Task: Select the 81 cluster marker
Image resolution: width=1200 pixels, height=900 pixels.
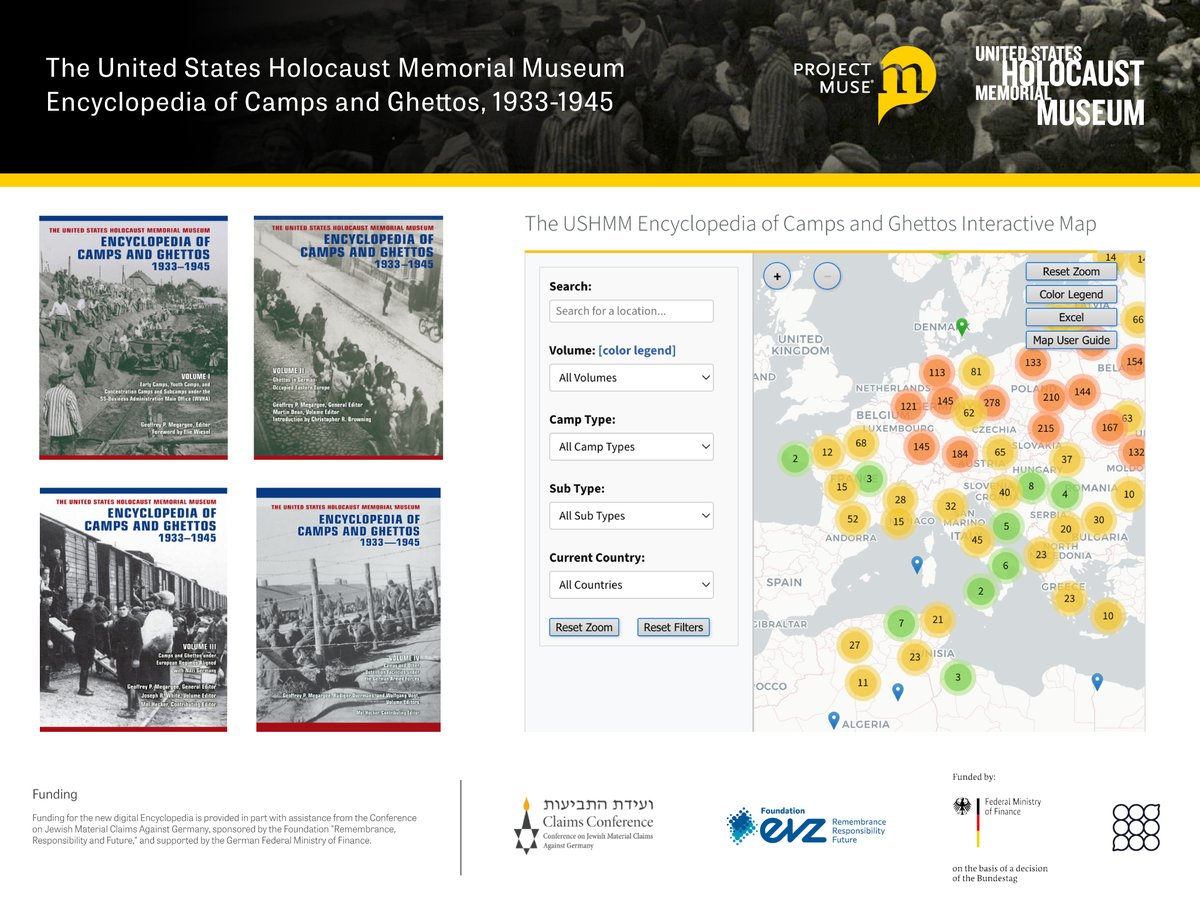Action: click(x=976, y=372)
